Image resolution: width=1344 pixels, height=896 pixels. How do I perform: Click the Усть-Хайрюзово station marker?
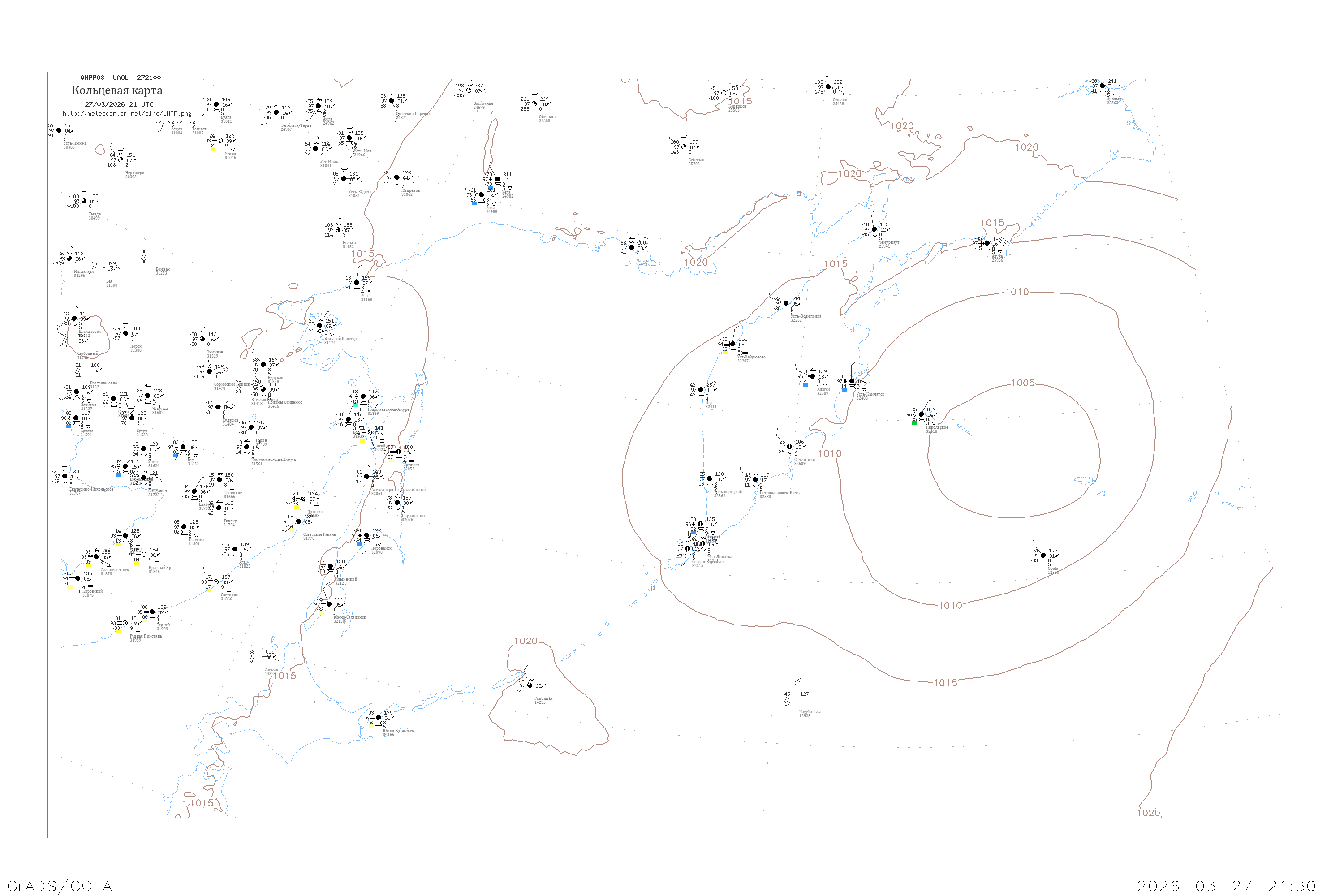coord(732,345)
